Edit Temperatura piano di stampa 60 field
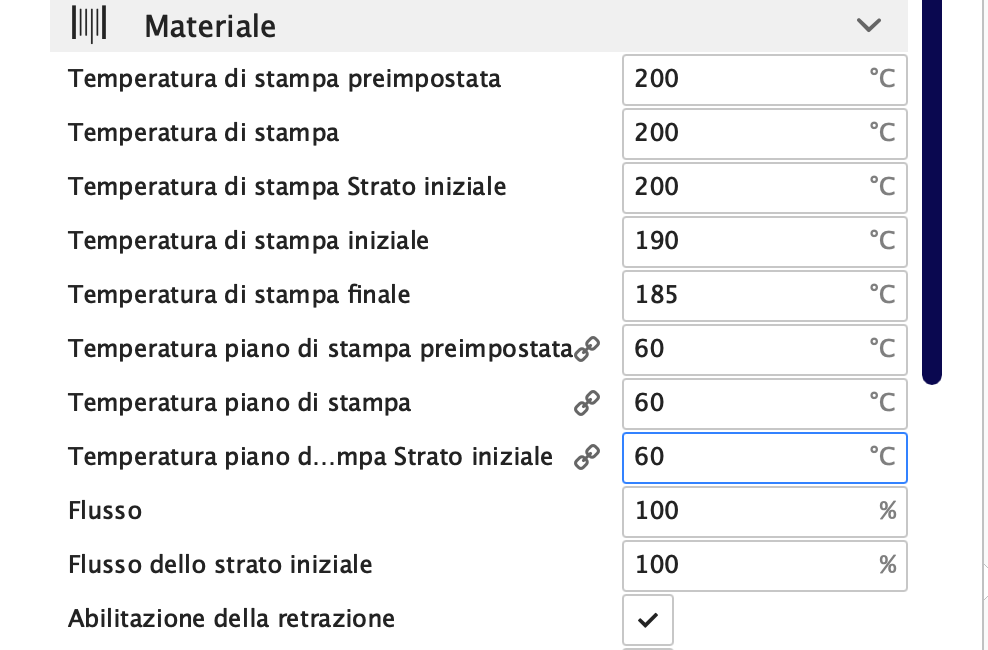Viewport: 988px width, 650px height. click(x=764, y=403)
